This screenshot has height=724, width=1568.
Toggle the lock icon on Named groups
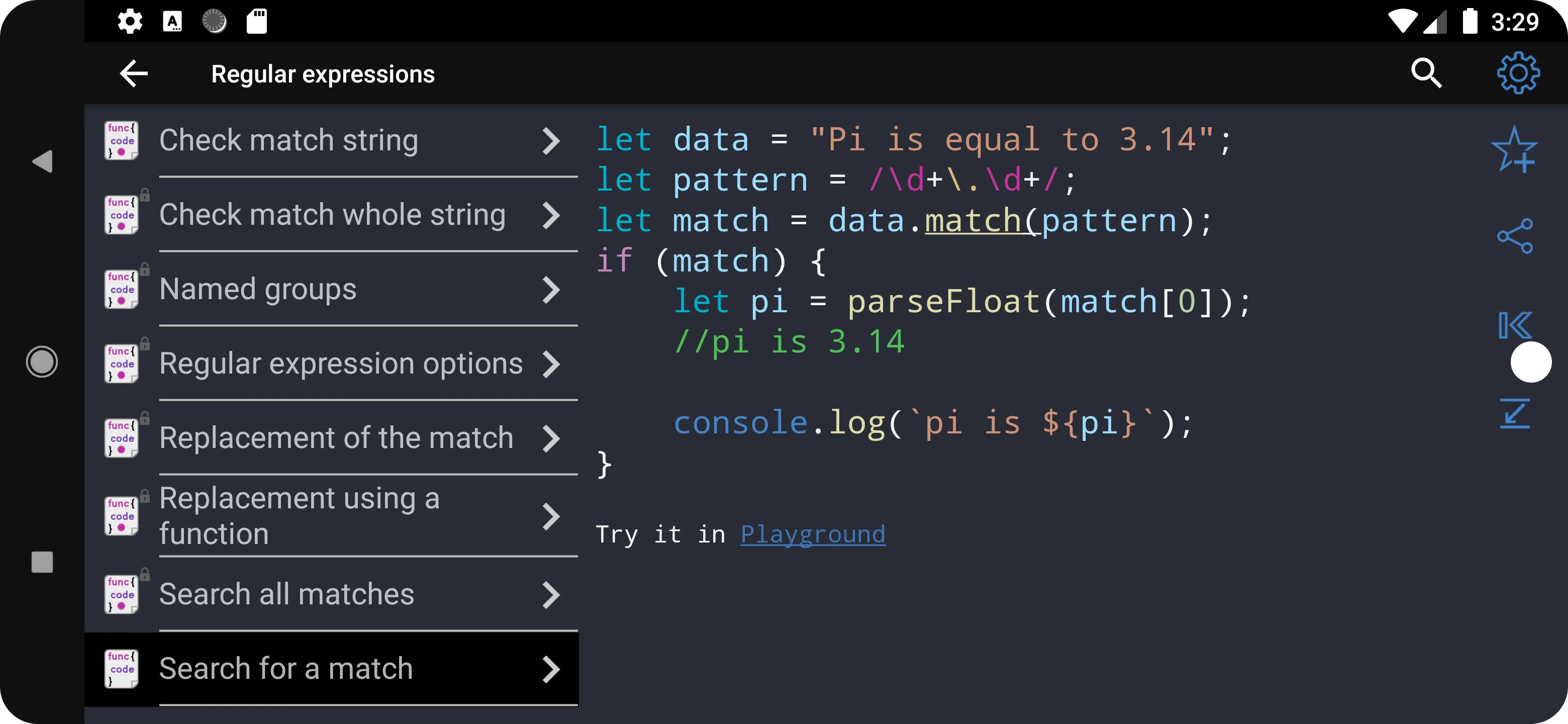tap(144, 268)
